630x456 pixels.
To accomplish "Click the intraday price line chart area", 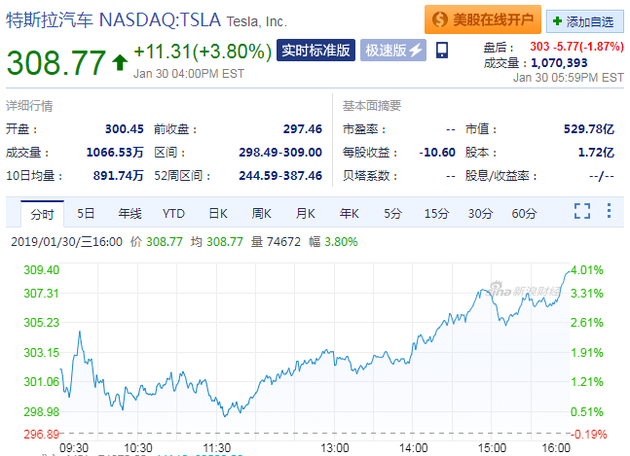I will point(315,352).
